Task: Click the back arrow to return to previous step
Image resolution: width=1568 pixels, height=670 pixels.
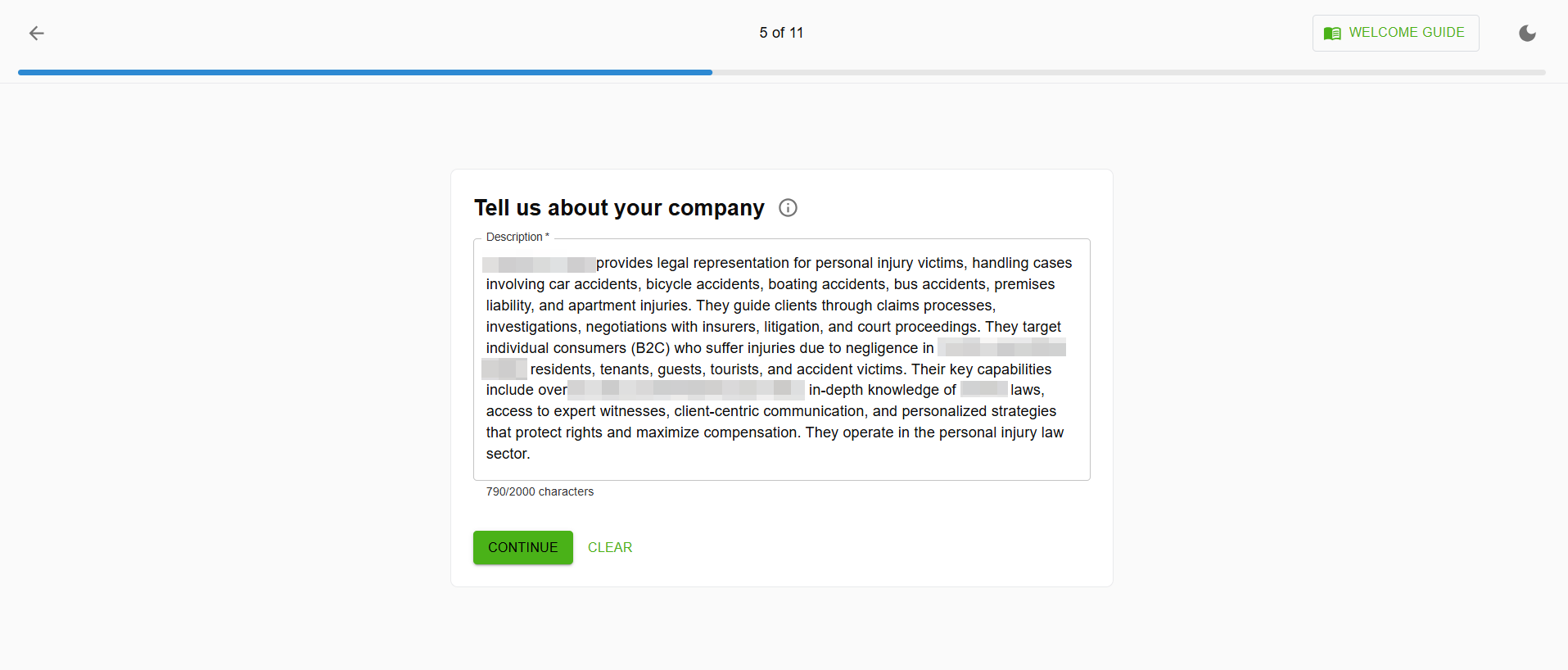Action: point(35,33)
